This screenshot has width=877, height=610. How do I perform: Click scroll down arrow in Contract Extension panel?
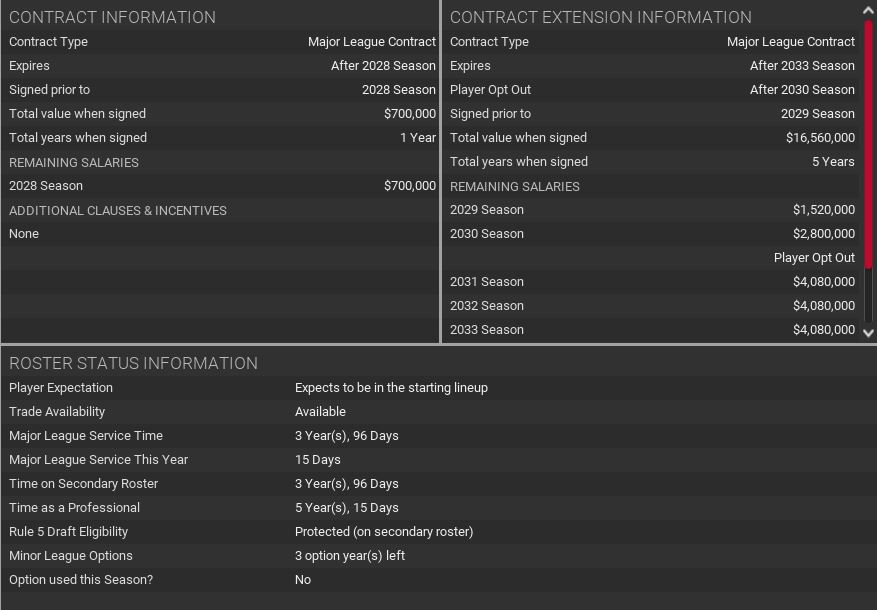(x=868, y=333)
